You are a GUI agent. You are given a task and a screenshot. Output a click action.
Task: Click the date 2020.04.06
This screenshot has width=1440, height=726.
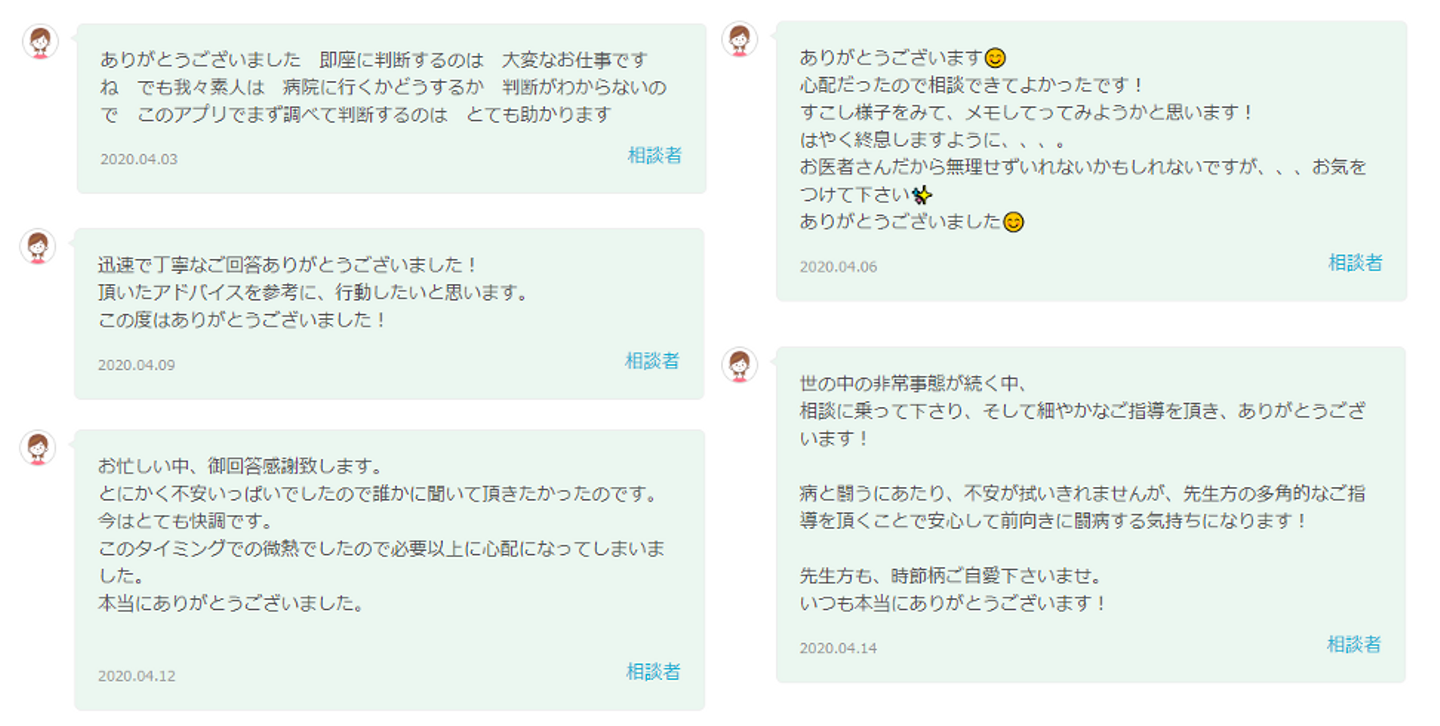838,267
